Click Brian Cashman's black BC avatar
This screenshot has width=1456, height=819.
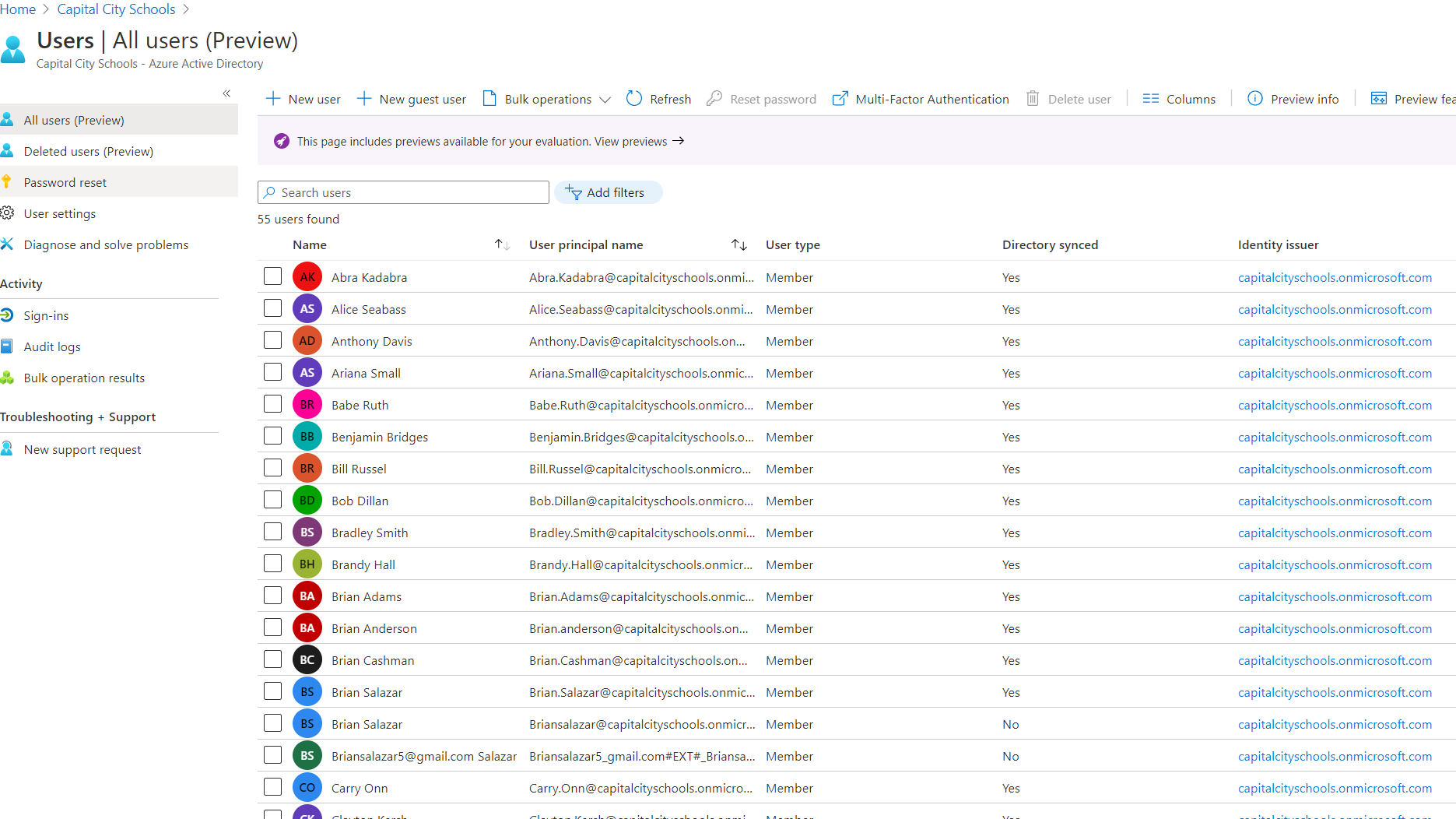click(307, 660)
